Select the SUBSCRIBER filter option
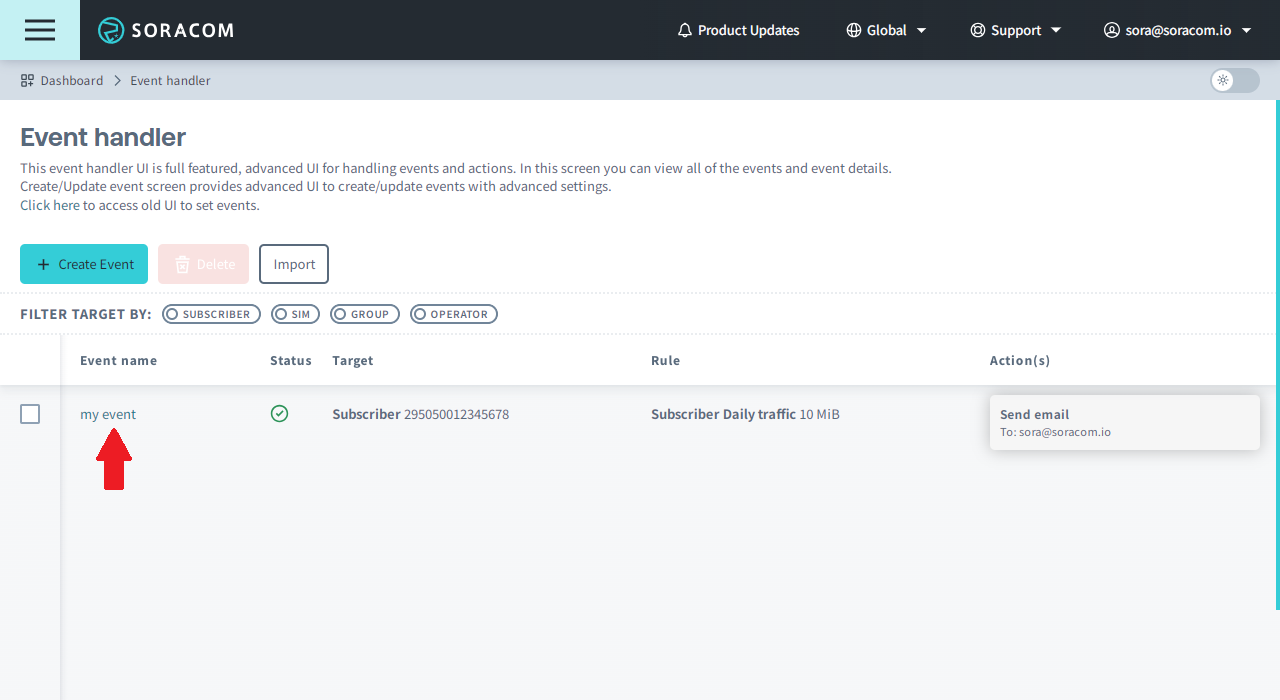 pyautogui.click(x=211, y=314)
